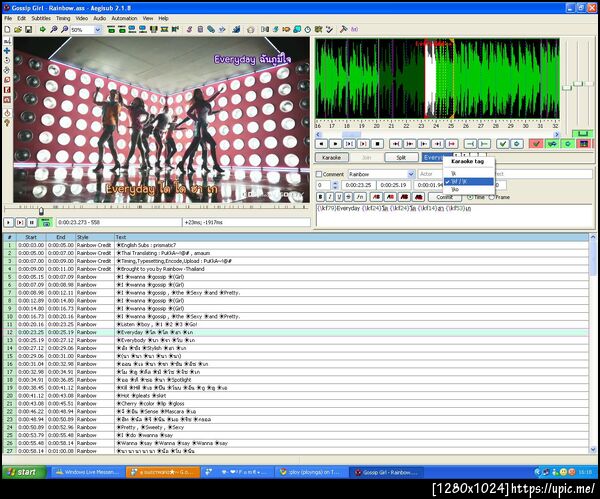Click the video Zoom Out magnifier icon

pos(65,29)
